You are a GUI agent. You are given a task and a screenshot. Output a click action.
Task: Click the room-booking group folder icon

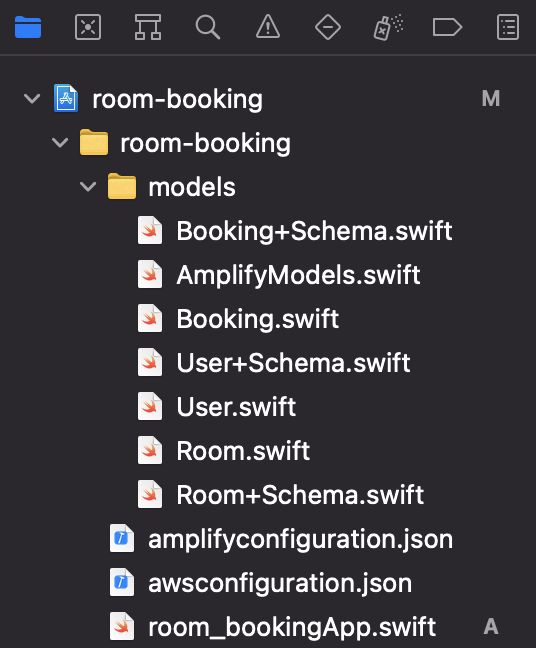[94, 142]
